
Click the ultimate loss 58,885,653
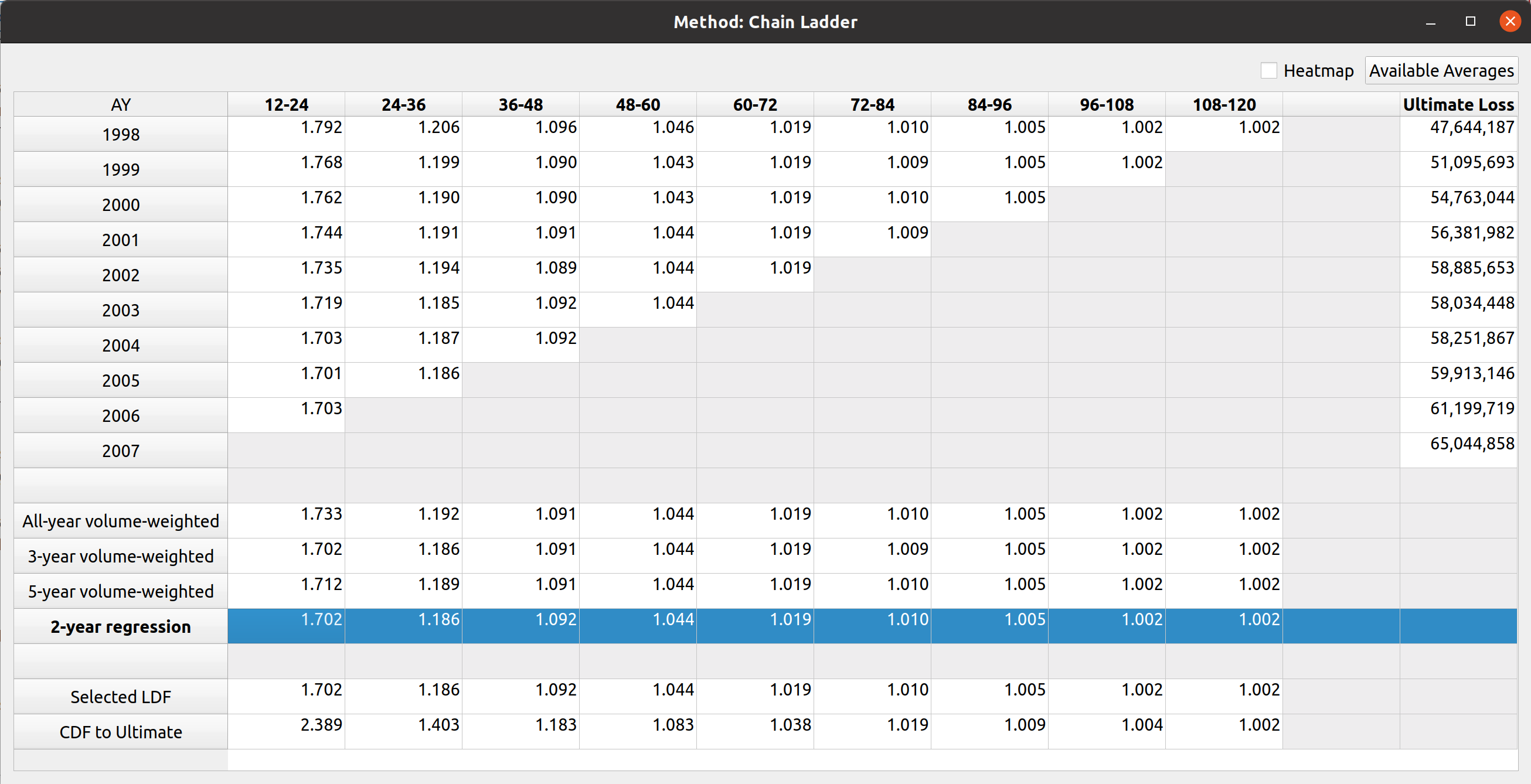[1458, 274]
